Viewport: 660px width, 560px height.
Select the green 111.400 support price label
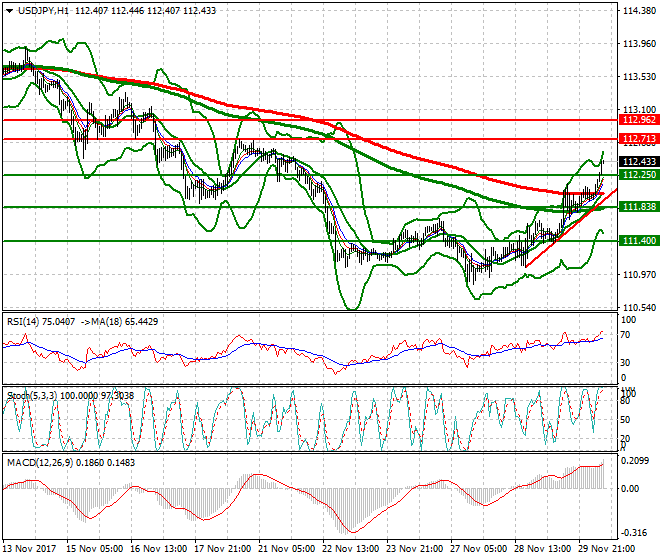pyautogui.click(x=639, y=241)
